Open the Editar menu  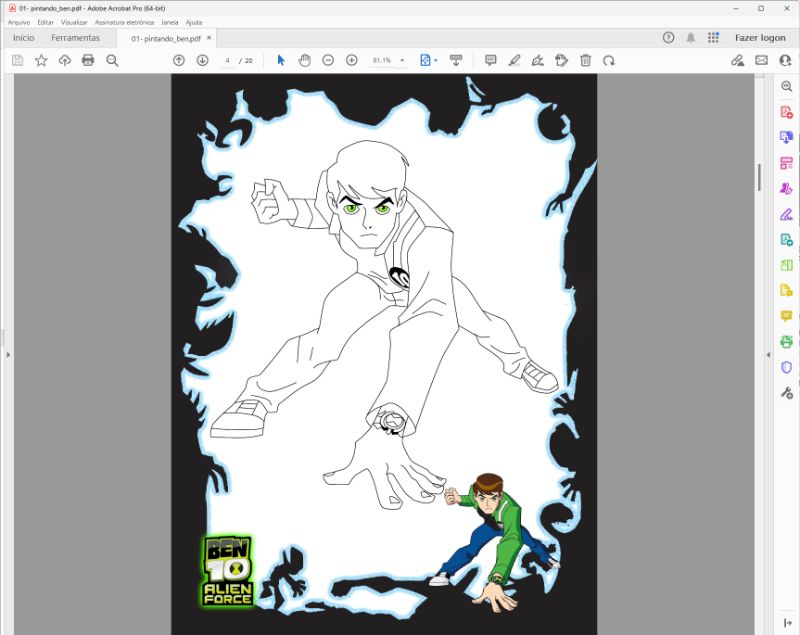[x=45, y=22]
